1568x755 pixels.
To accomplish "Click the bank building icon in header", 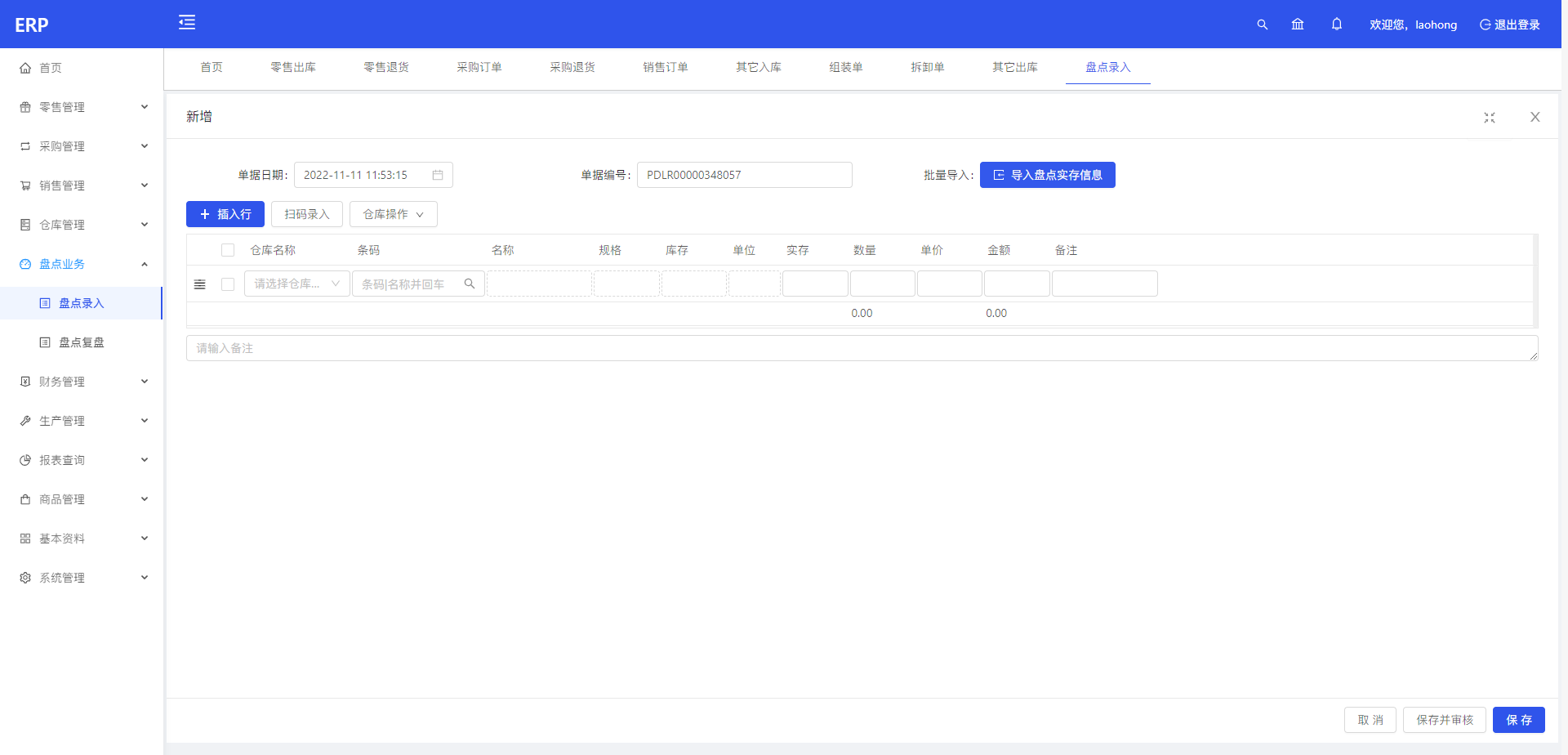I will pyautogui.click(x=1298, y=25).
